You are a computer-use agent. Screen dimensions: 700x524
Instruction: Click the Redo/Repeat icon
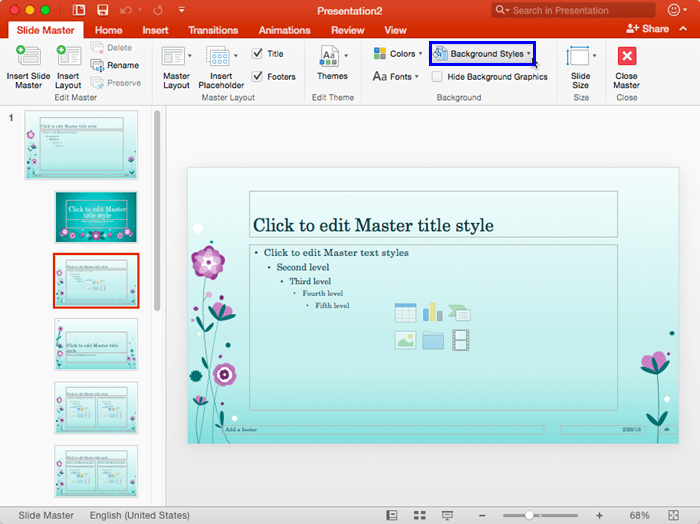point(158,10)
